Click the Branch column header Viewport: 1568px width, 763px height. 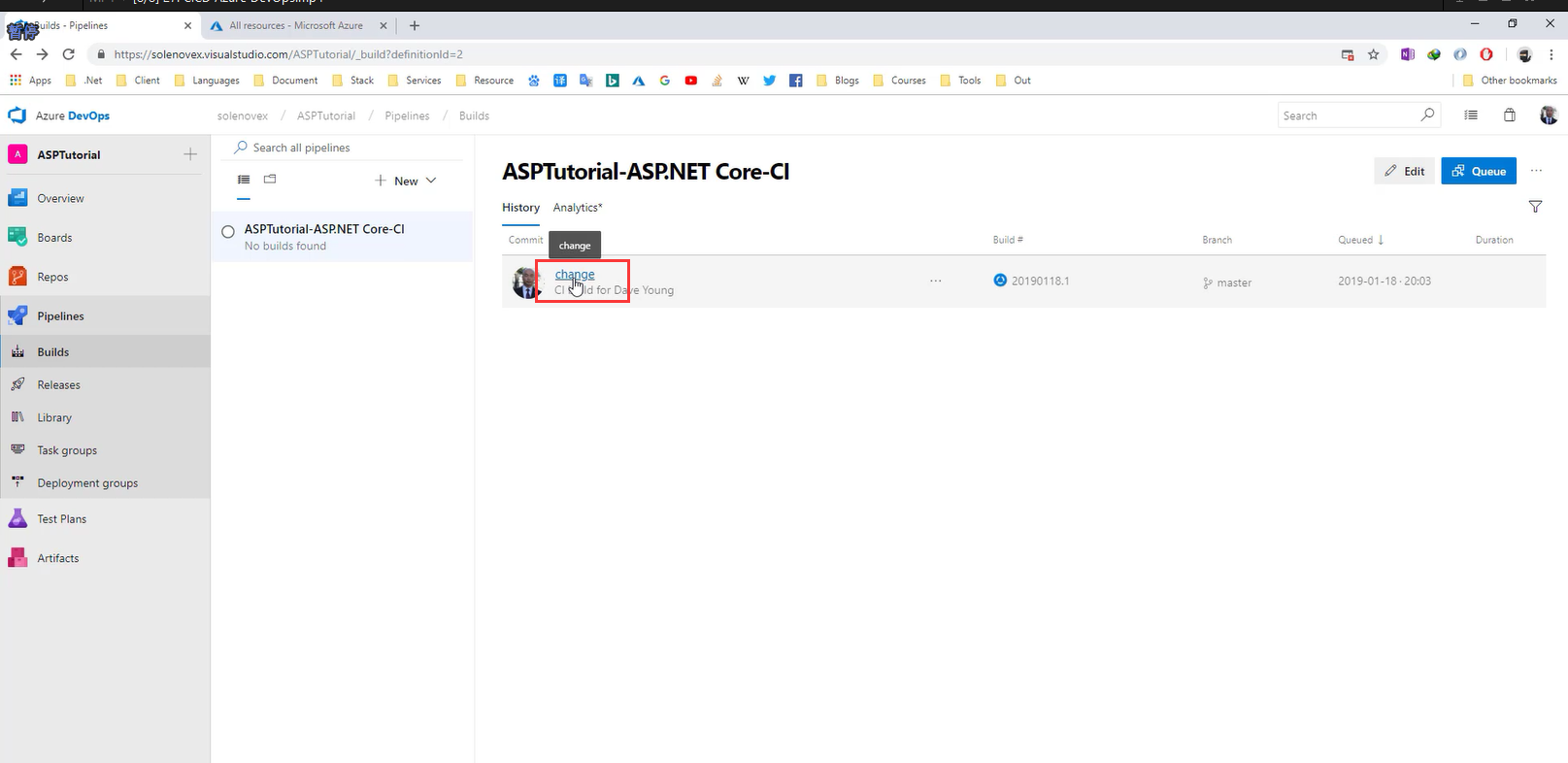click(1217, 240)
